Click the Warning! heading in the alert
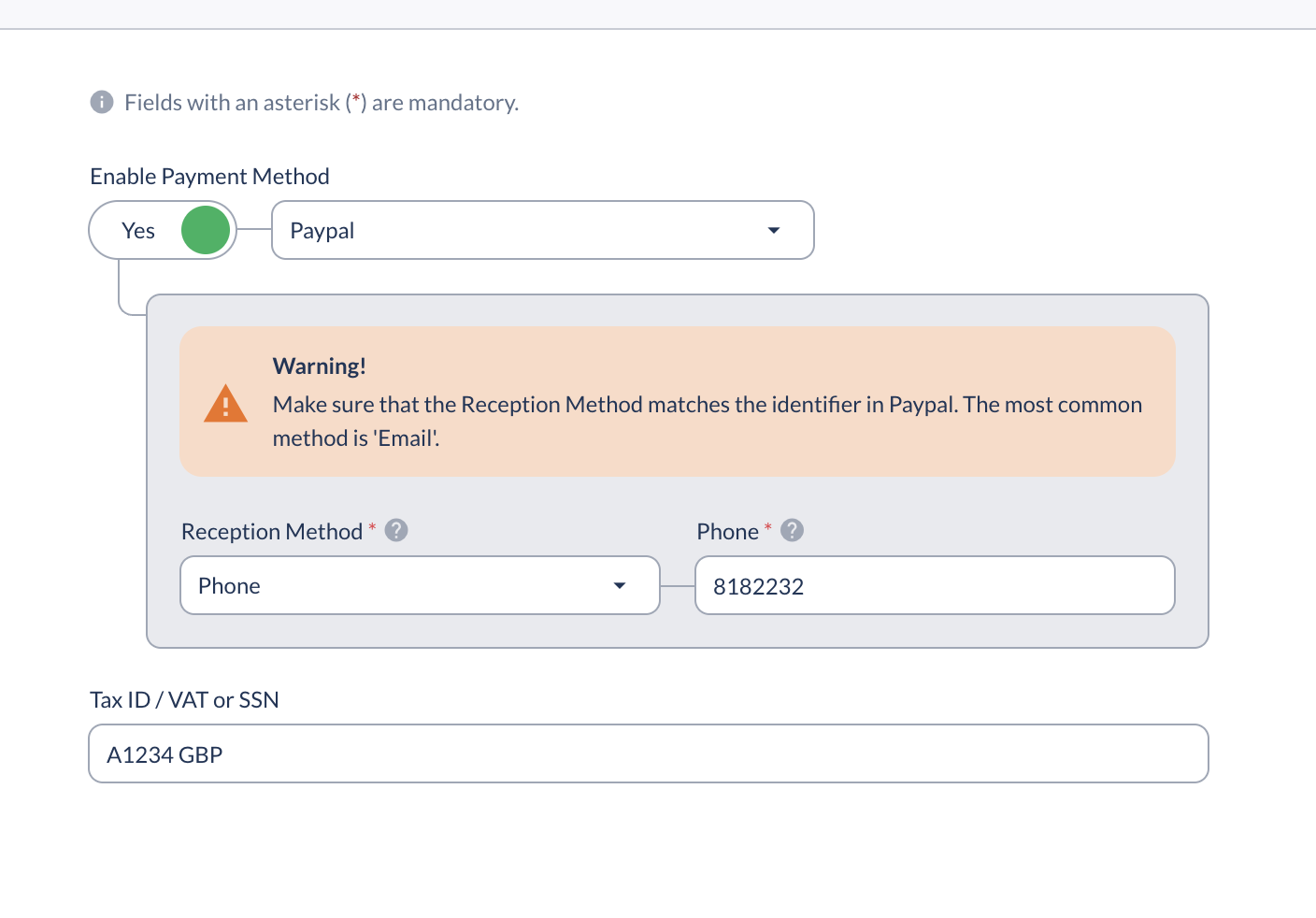This screenshot has width=1316, height=918. pyautogui.click(x=319, y=366)
